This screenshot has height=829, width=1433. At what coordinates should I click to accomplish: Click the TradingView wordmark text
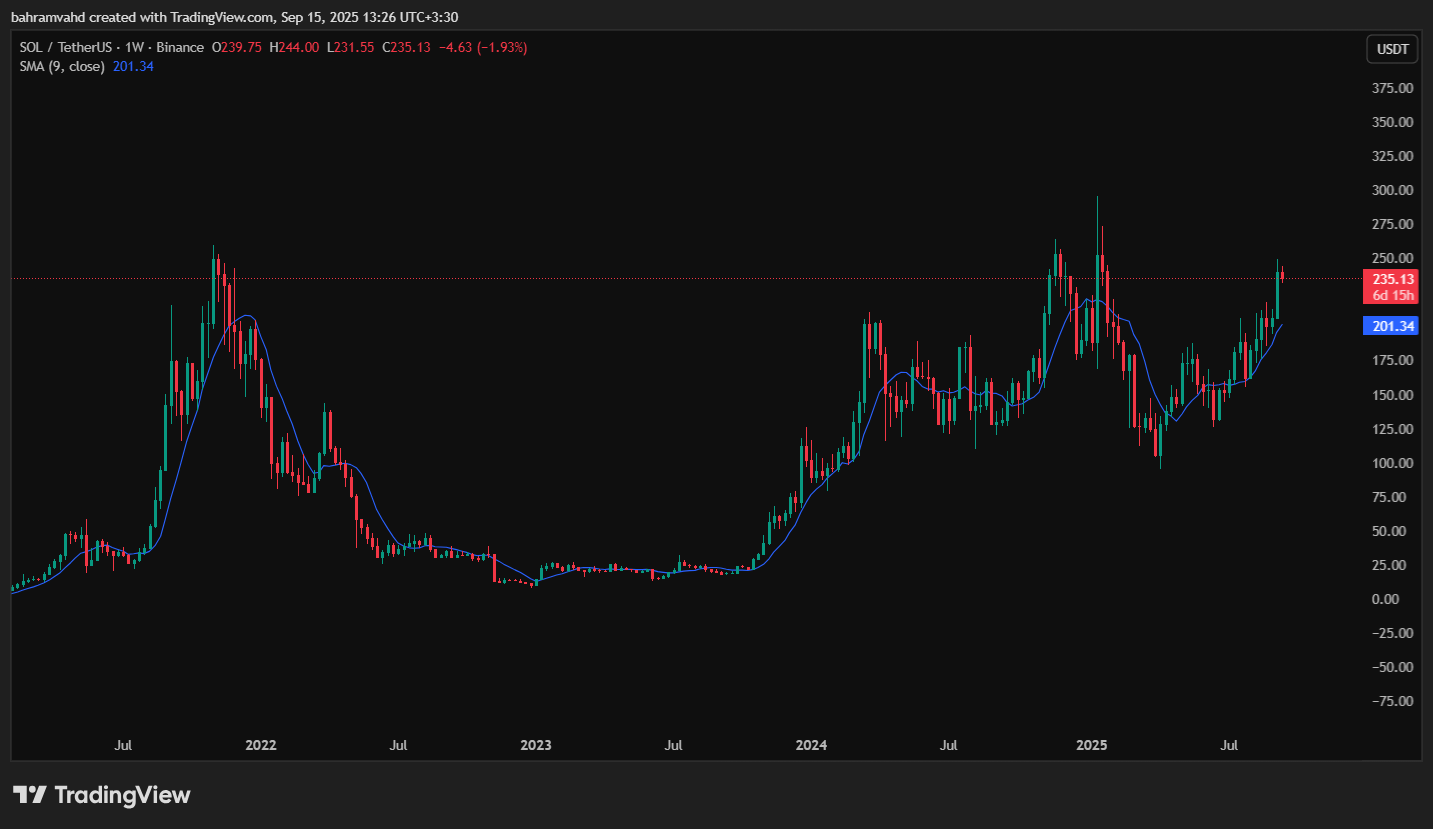(122, 795)
